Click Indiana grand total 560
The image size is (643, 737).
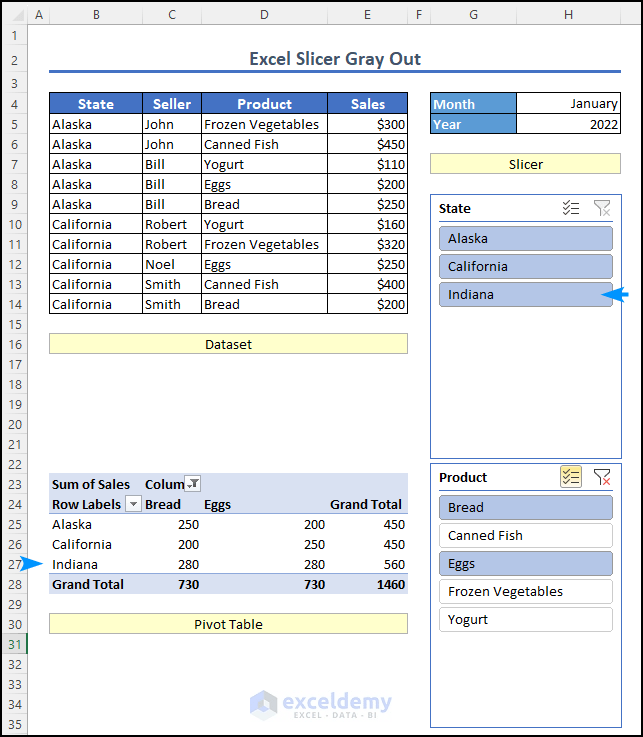point(368,564)
